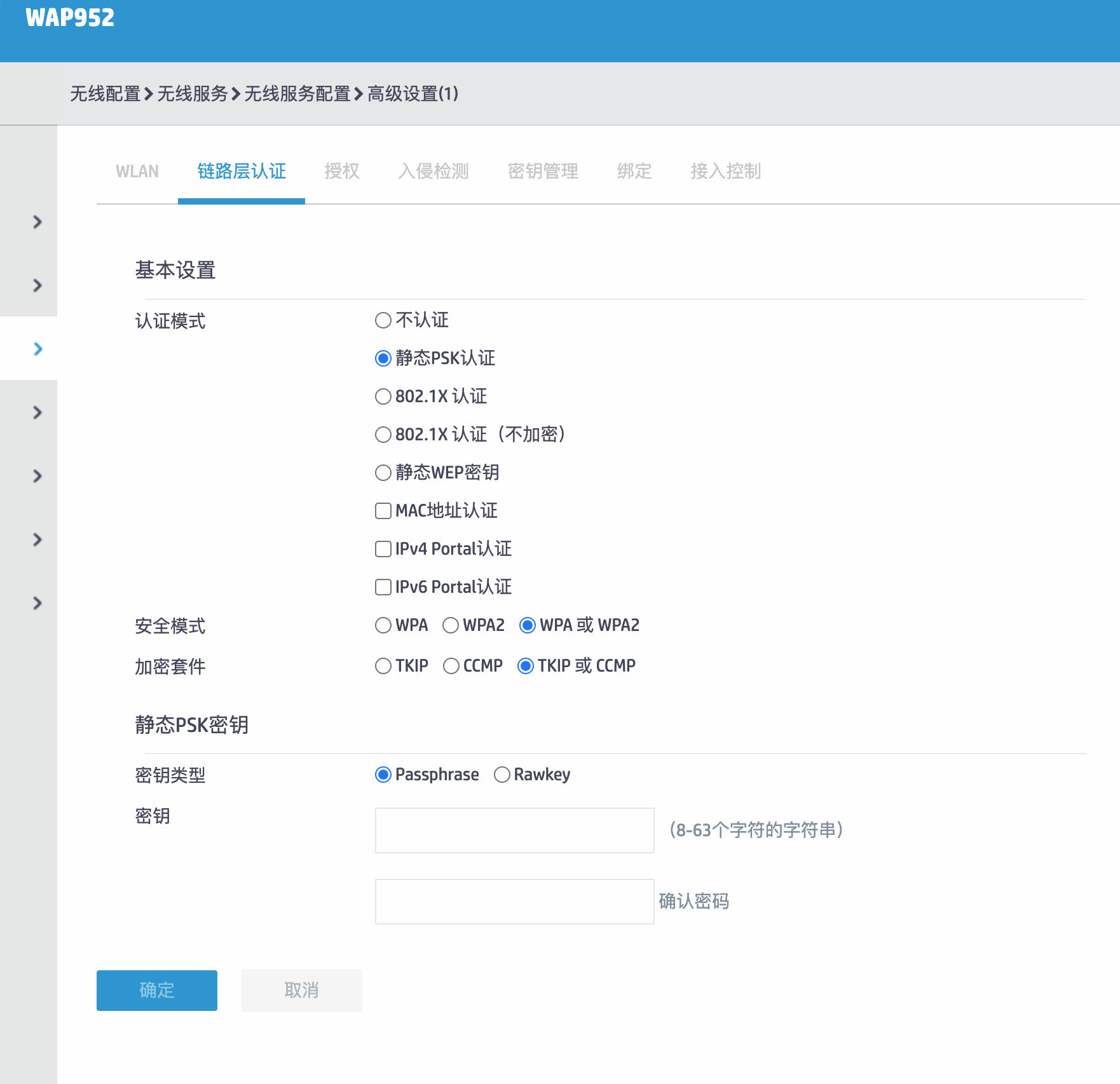
Task: Click the 静态PSK密钥 section heading
Action: (x=192, y=725)
